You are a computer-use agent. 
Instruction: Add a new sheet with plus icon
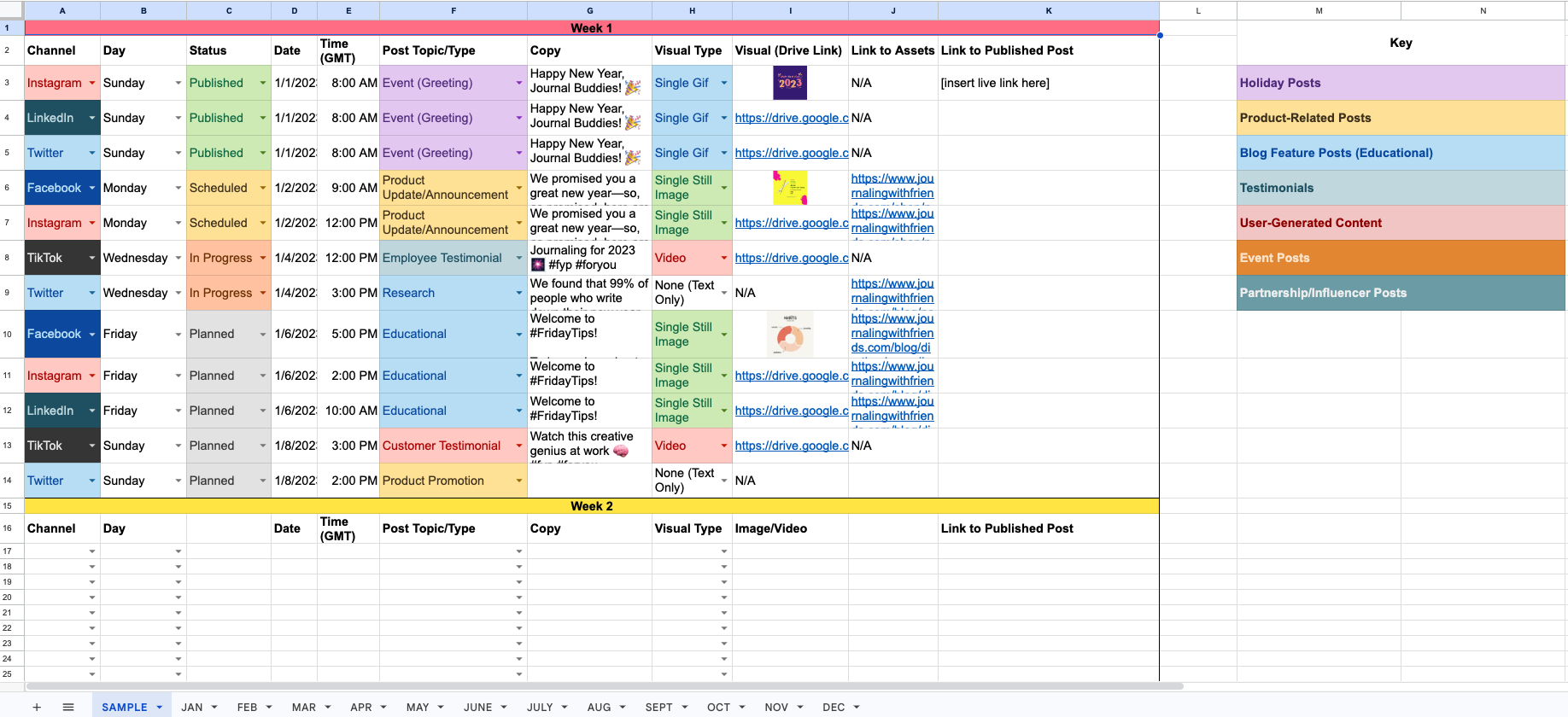(x=37, y=707)
